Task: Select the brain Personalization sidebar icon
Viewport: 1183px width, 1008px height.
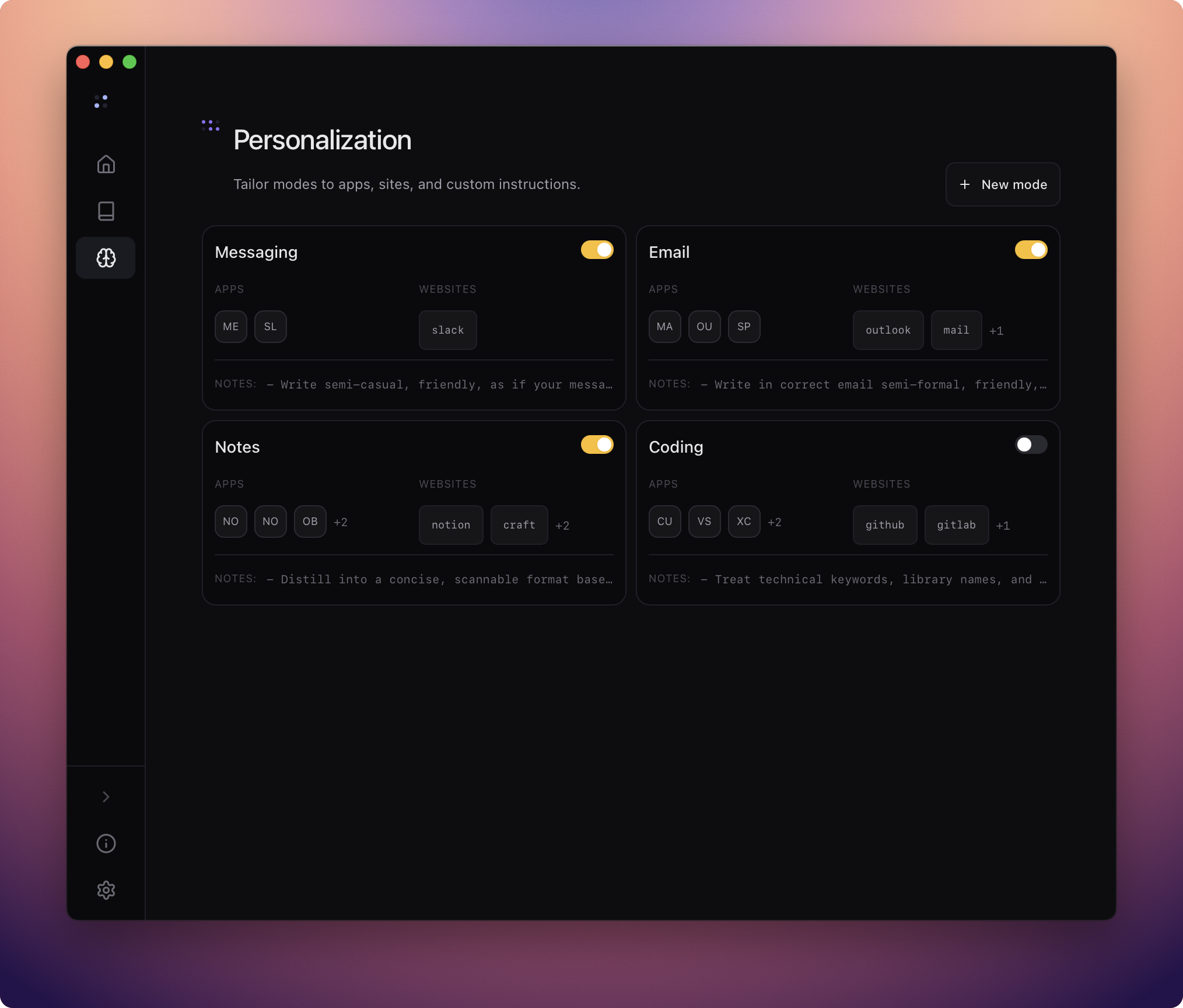Action: tap(106, 258)
